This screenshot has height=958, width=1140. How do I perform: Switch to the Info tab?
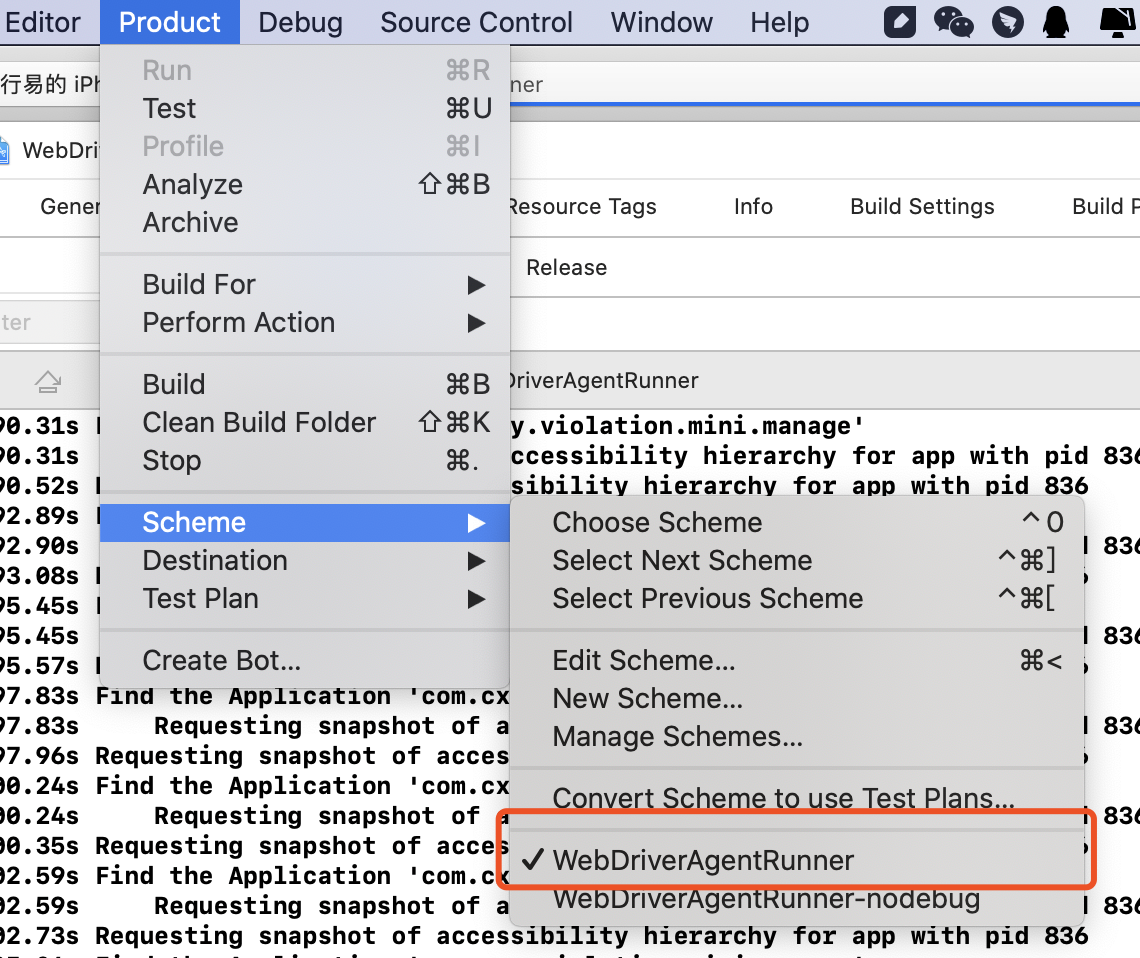pyautogui.click(x=753, y=206)
